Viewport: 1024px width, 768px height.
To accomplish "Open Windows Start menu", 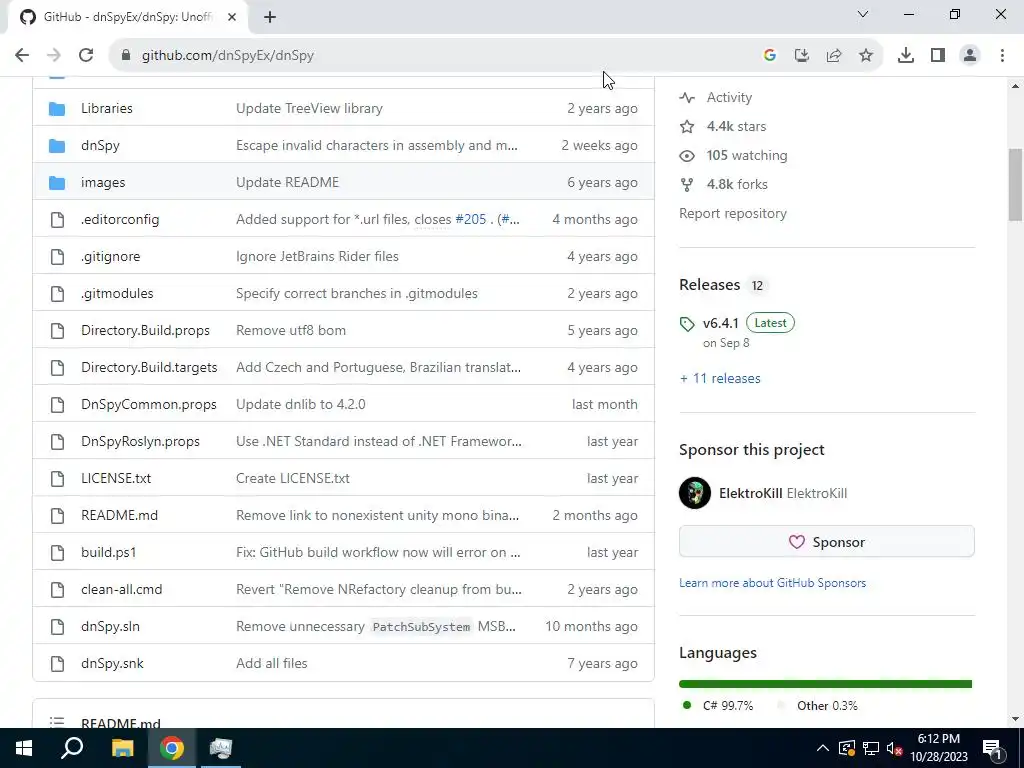I will pyautogui.click(x=24, y=748).
